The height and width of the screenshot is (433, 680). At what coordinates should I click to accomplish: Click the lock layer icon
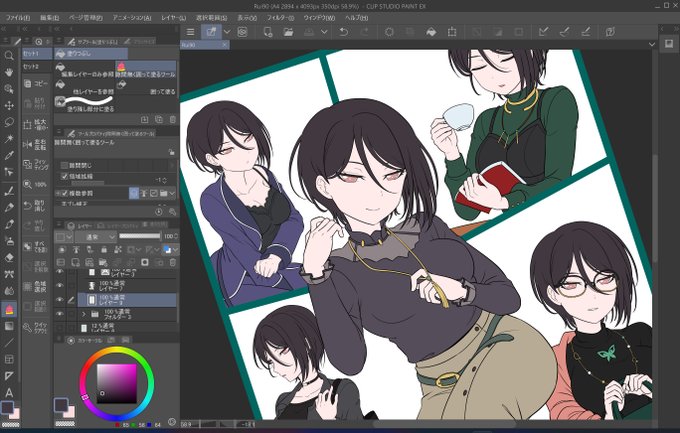104,249
